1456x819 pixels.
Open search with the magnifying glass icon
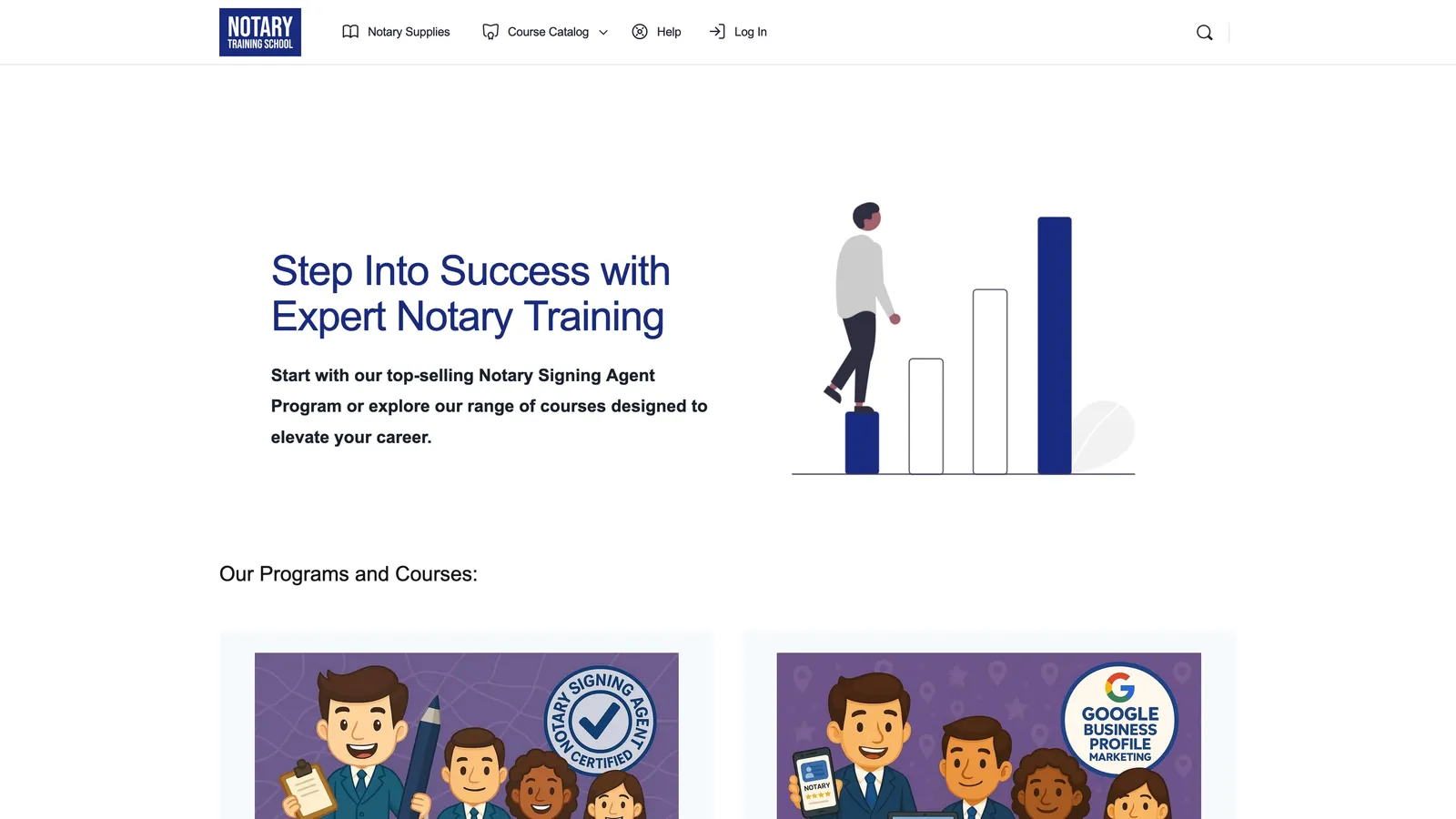coord(1204,33)
